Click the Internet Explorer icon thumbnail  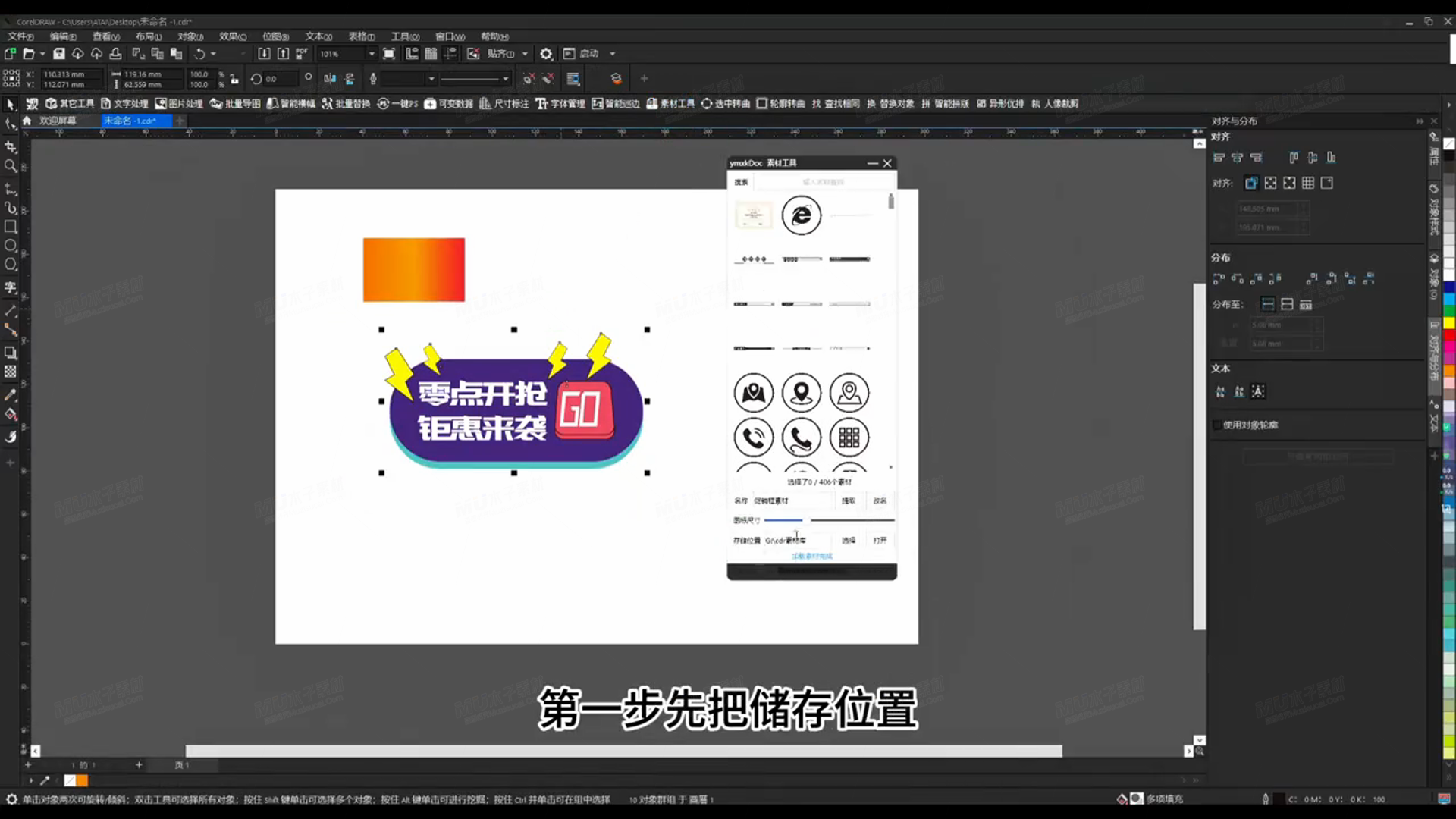pos(801,215)
